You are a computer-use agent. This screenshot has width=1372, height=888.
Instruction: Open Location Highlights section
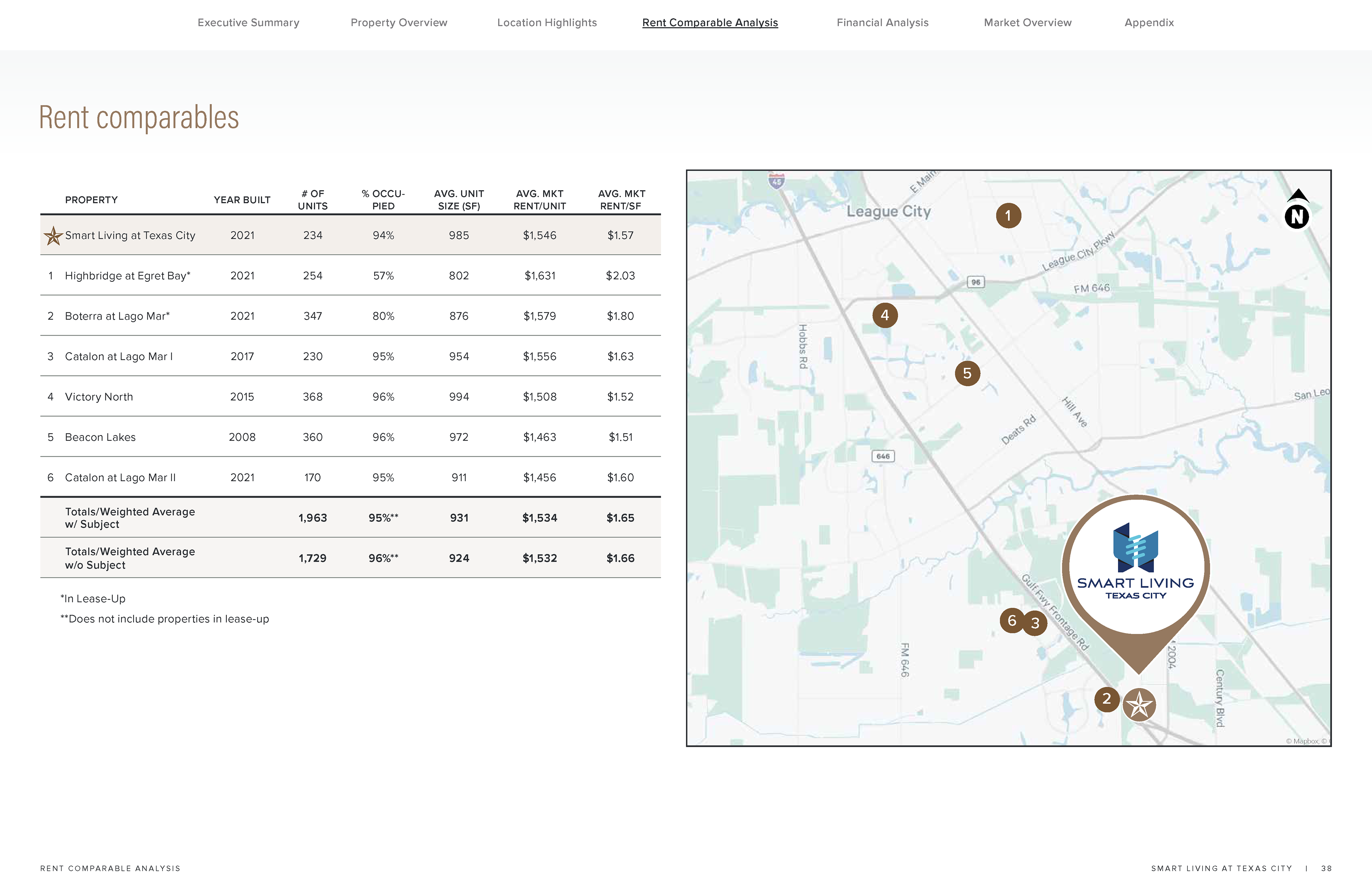547,23
